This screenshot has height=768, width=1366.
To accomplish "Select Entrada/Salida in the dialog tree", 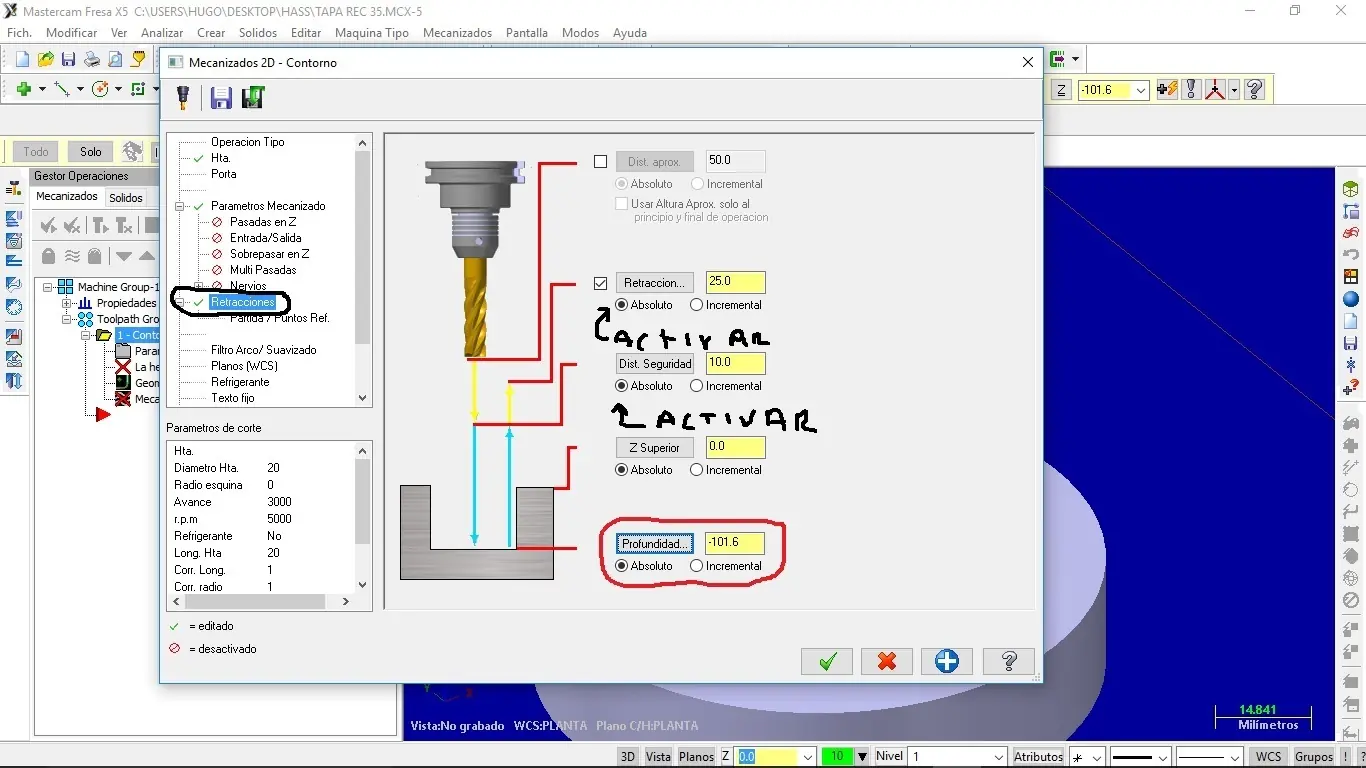I will (x=265, y=238).
